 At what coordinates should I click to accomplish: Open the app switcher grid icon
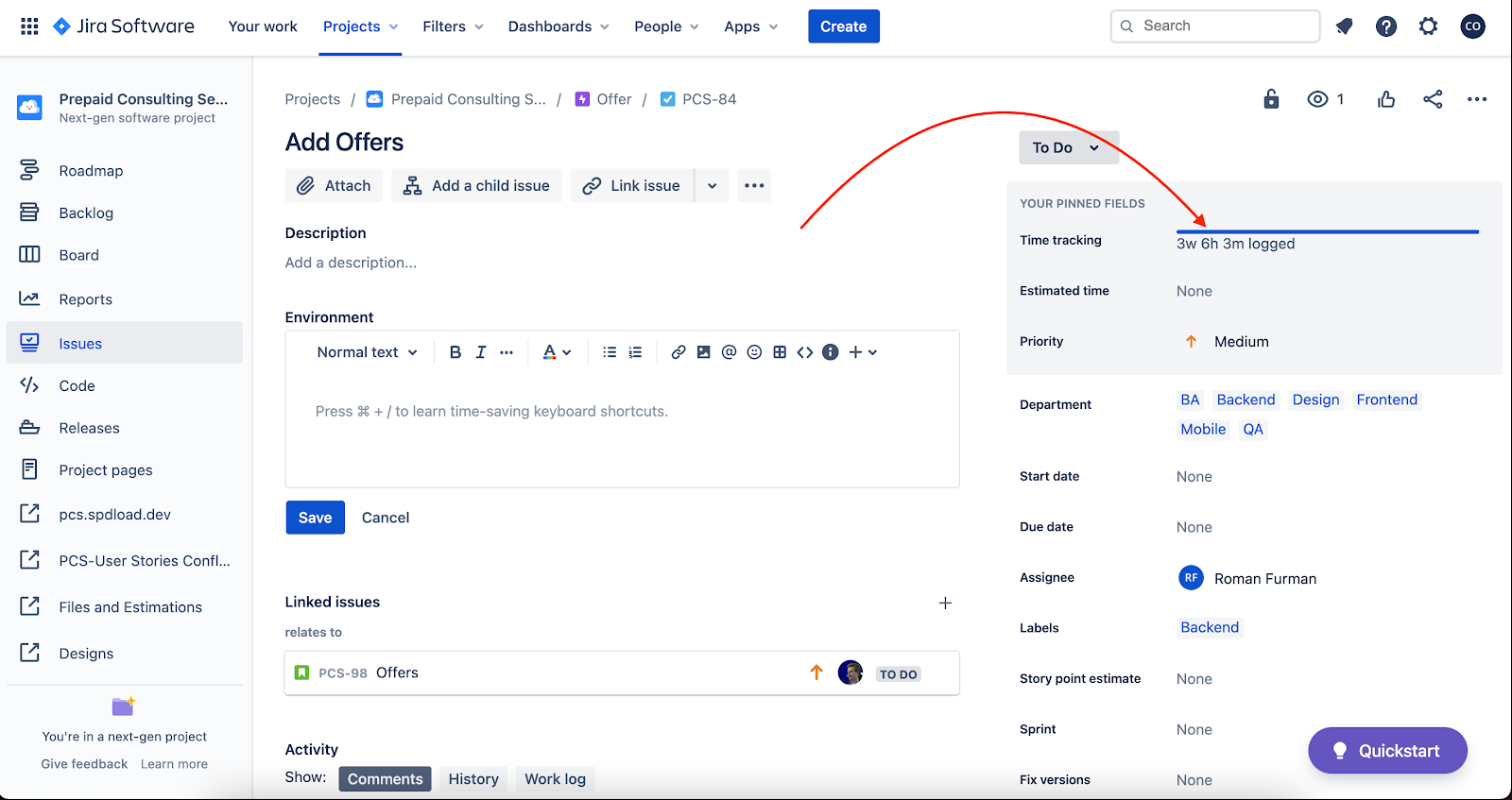(29, 26)
